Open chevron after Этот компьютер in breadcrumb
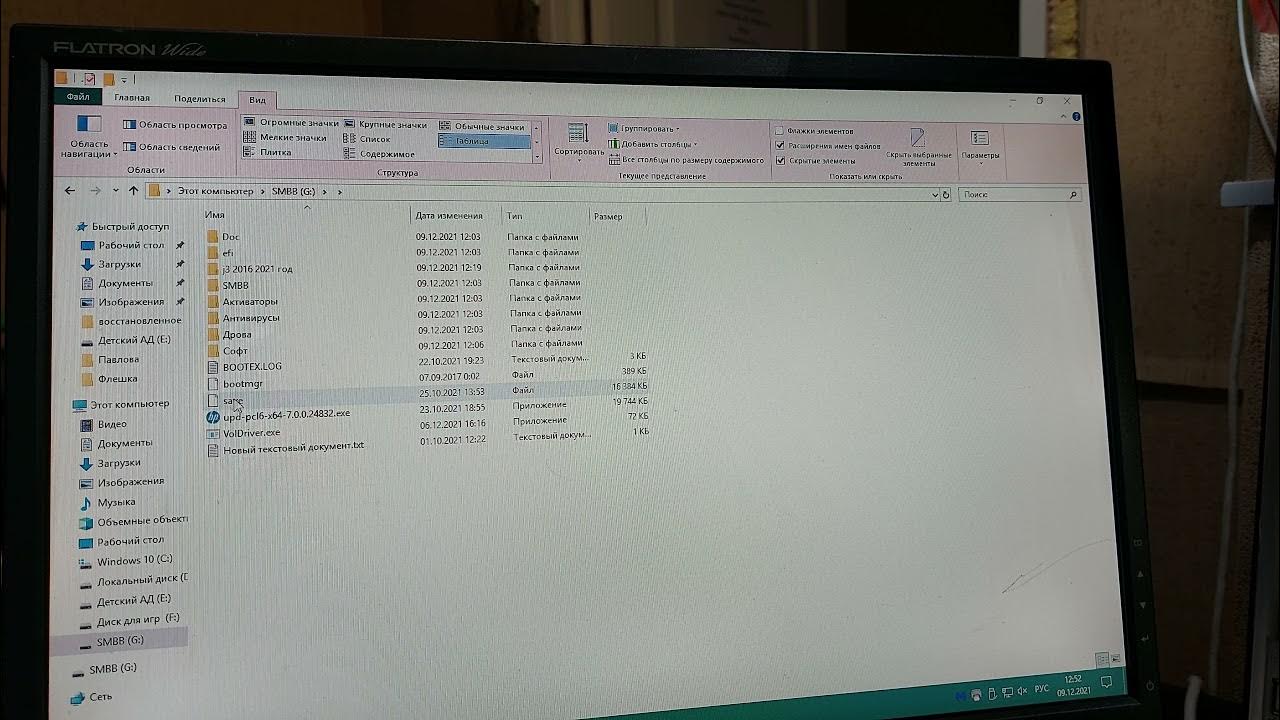This screenshot has height=720, width=1280. click(x=263, y=191)
